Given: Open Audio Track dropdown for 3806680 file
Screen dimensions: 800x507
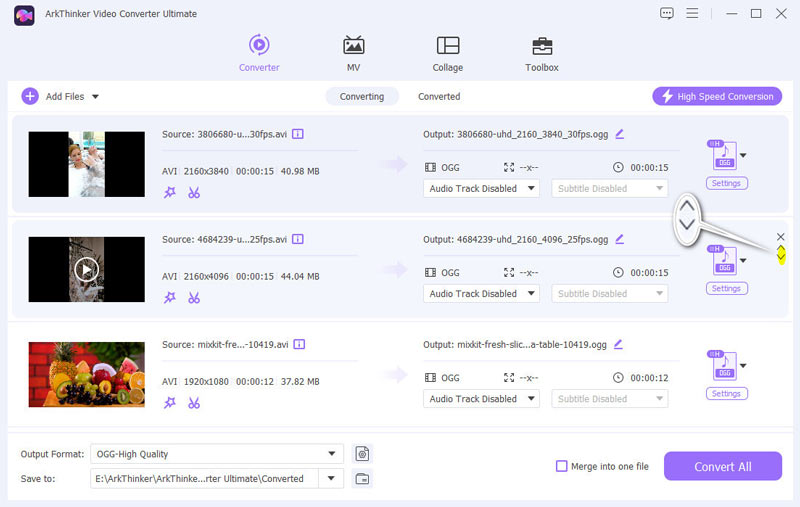Looking at the screenshot, I should point(481,188).
